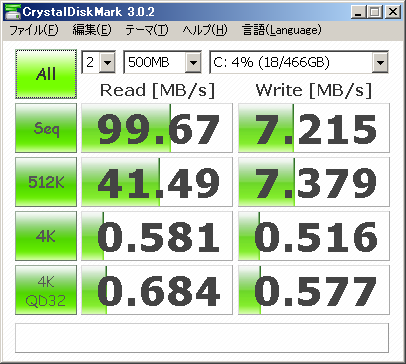Open the ヘルプ(H) menu
Screen dimensions: 406x364
click(x=205, y=30)
